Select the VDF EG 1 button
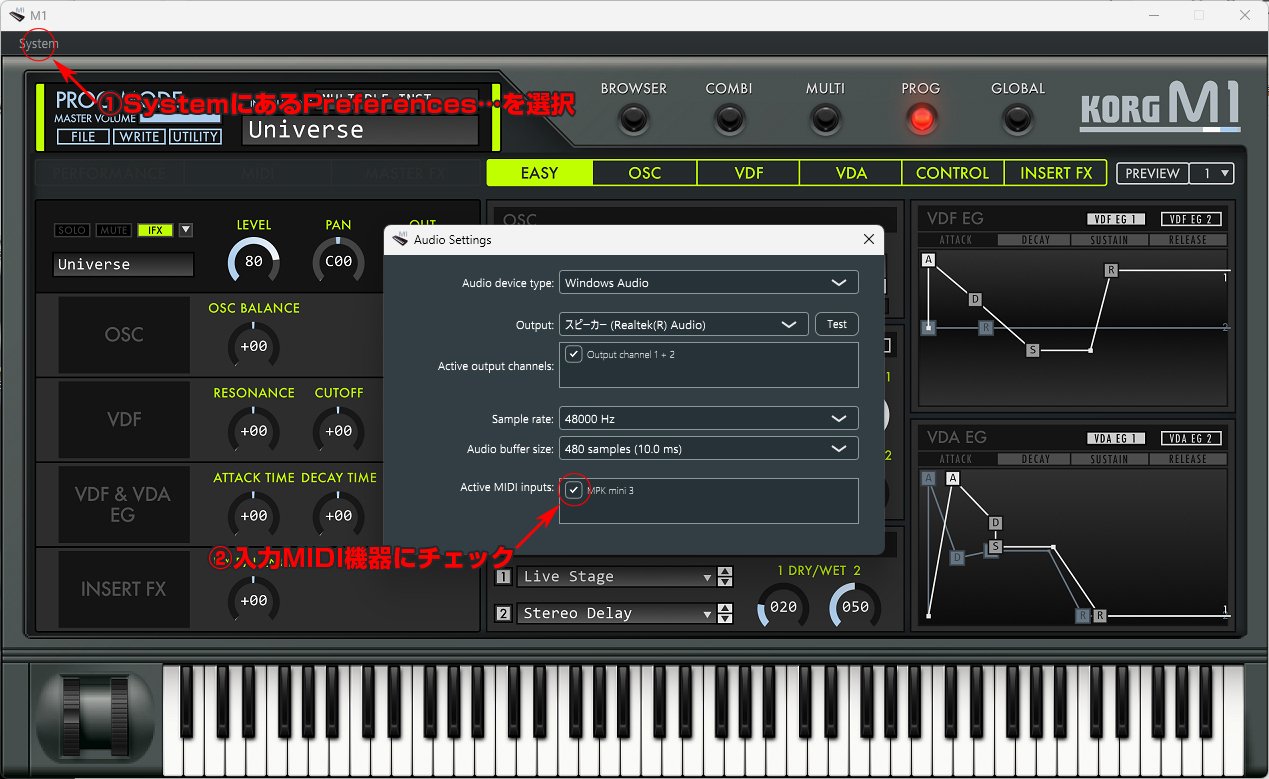 (x=1117, y=219)
